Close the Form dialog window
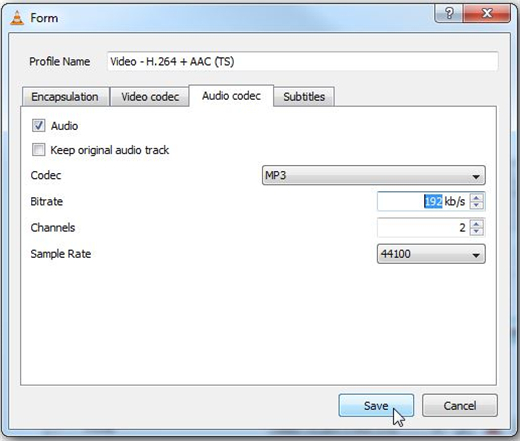This screenshot has width=520, height=441. tap(487, 14)
